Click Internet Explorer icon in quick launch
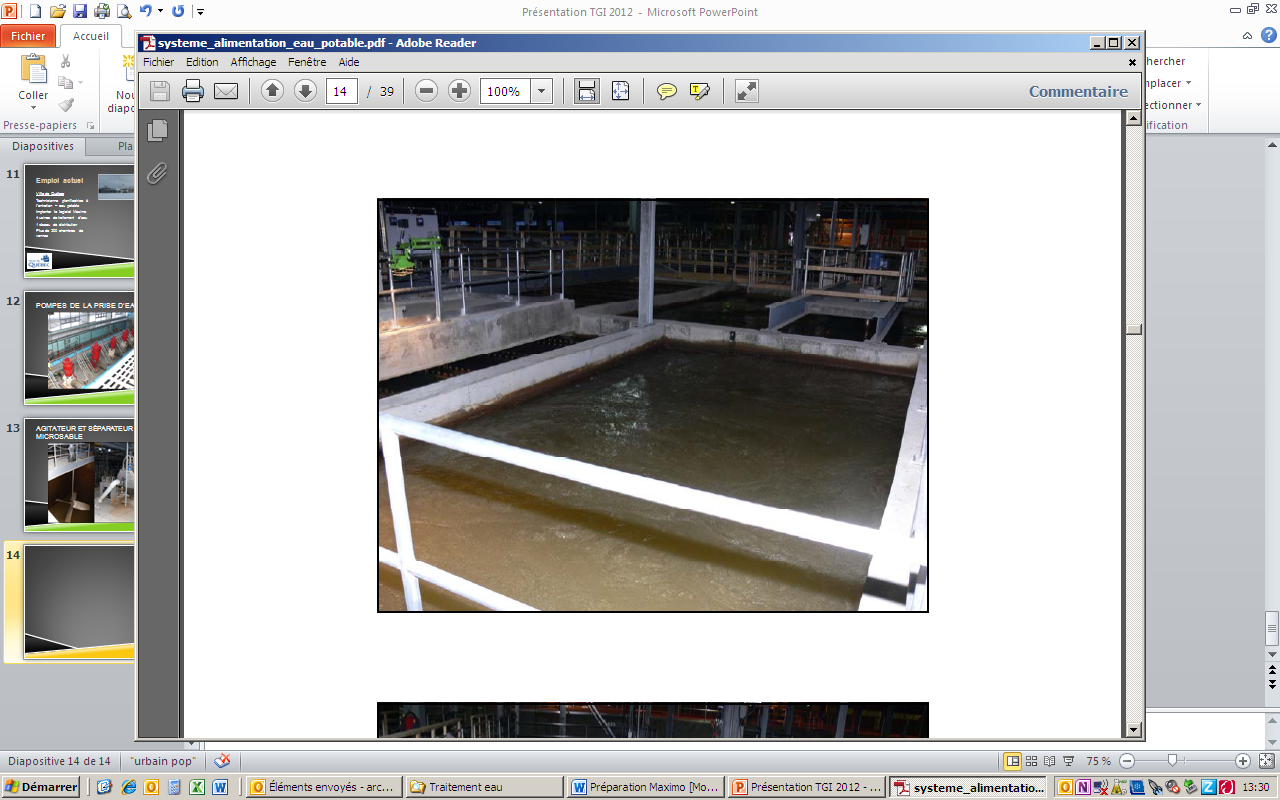Viewport: 1280px width, 800px height. click(x=127, y=787)
